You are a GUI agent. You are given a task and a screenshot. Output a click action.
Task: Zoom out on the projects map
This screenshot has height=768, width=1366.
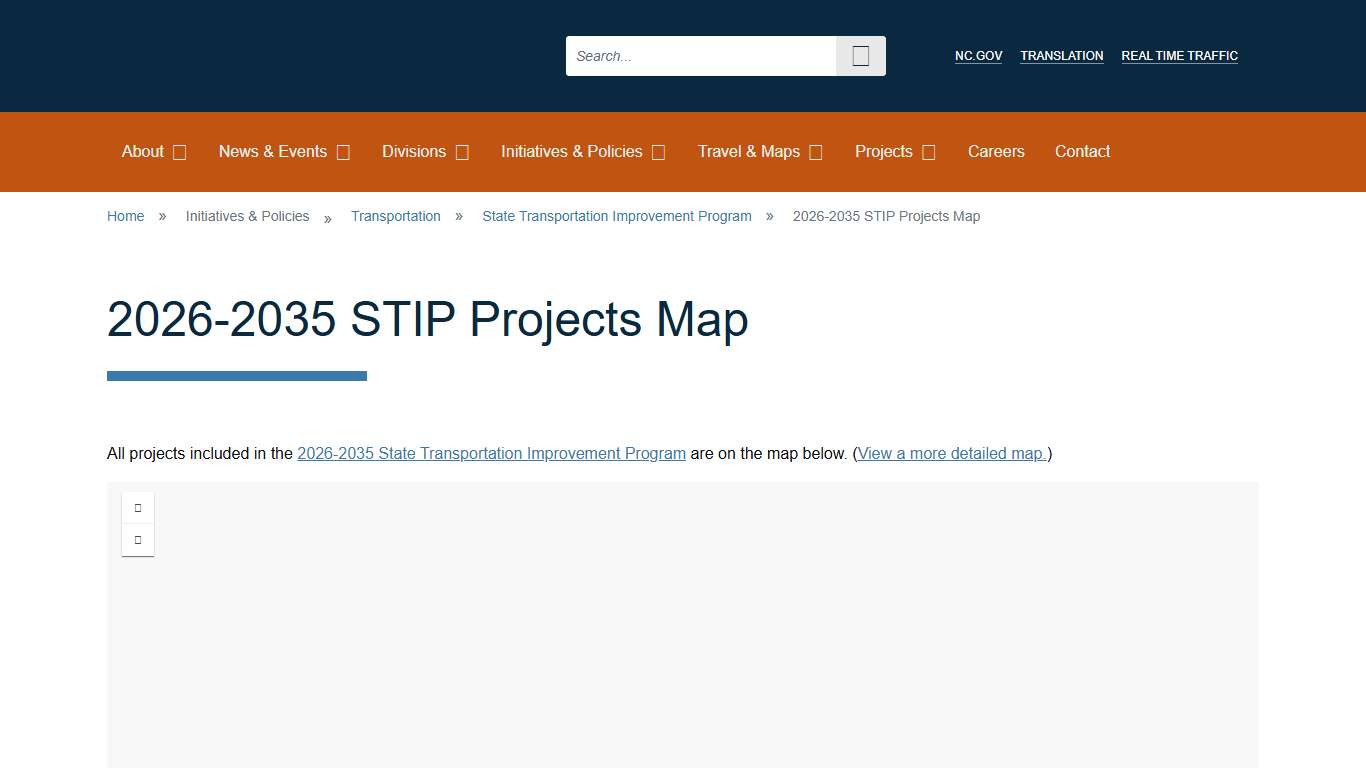[x=138, y=540]
